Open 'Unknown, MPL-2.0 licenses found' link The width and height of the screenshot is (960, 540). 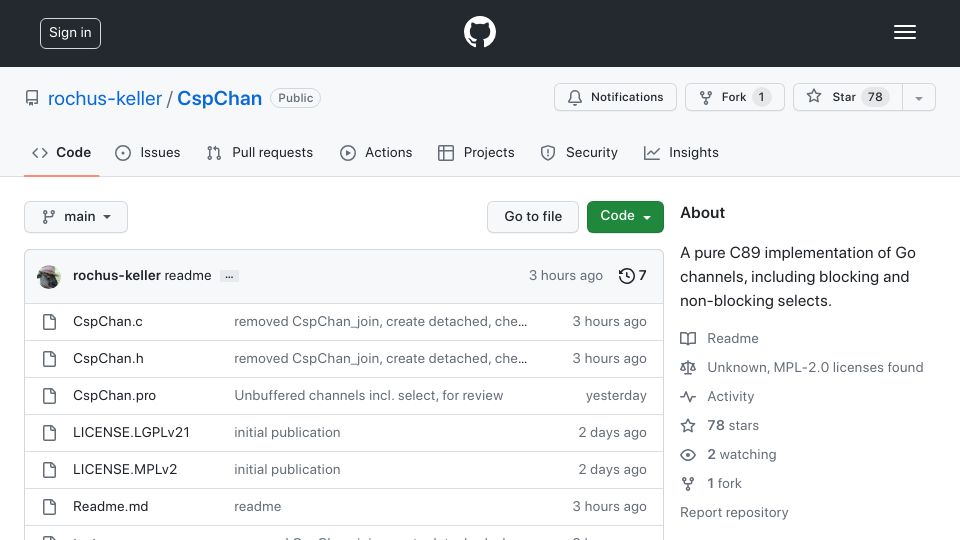click(801, 367)
